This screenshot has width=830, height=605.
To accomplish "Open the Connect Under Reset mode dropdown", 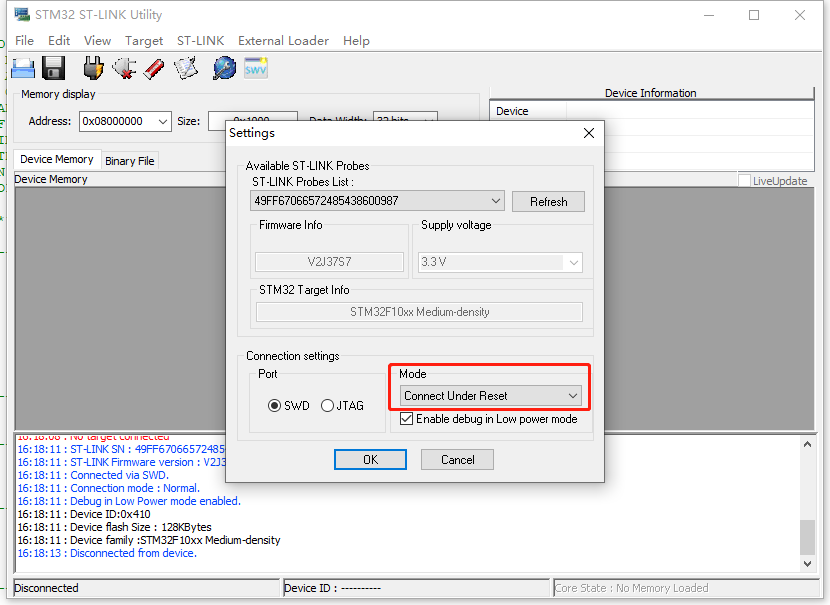I will point(491,396).
